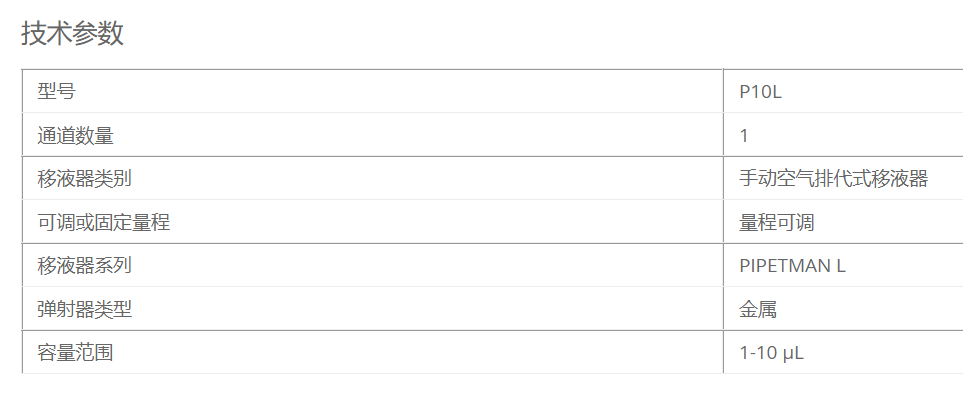Click the channel count value 1
Screen dimensions: 963x416
pos(744,136)
